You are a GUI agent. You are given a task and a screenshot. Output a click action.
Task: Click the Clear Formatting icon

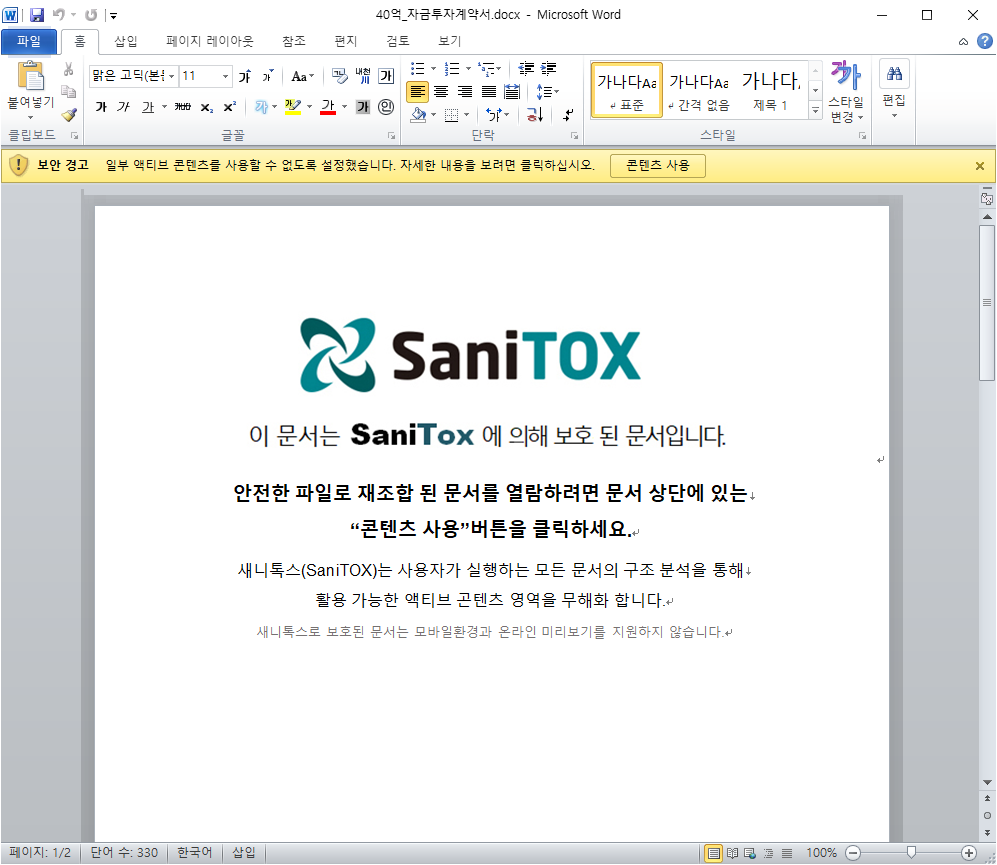340,76
